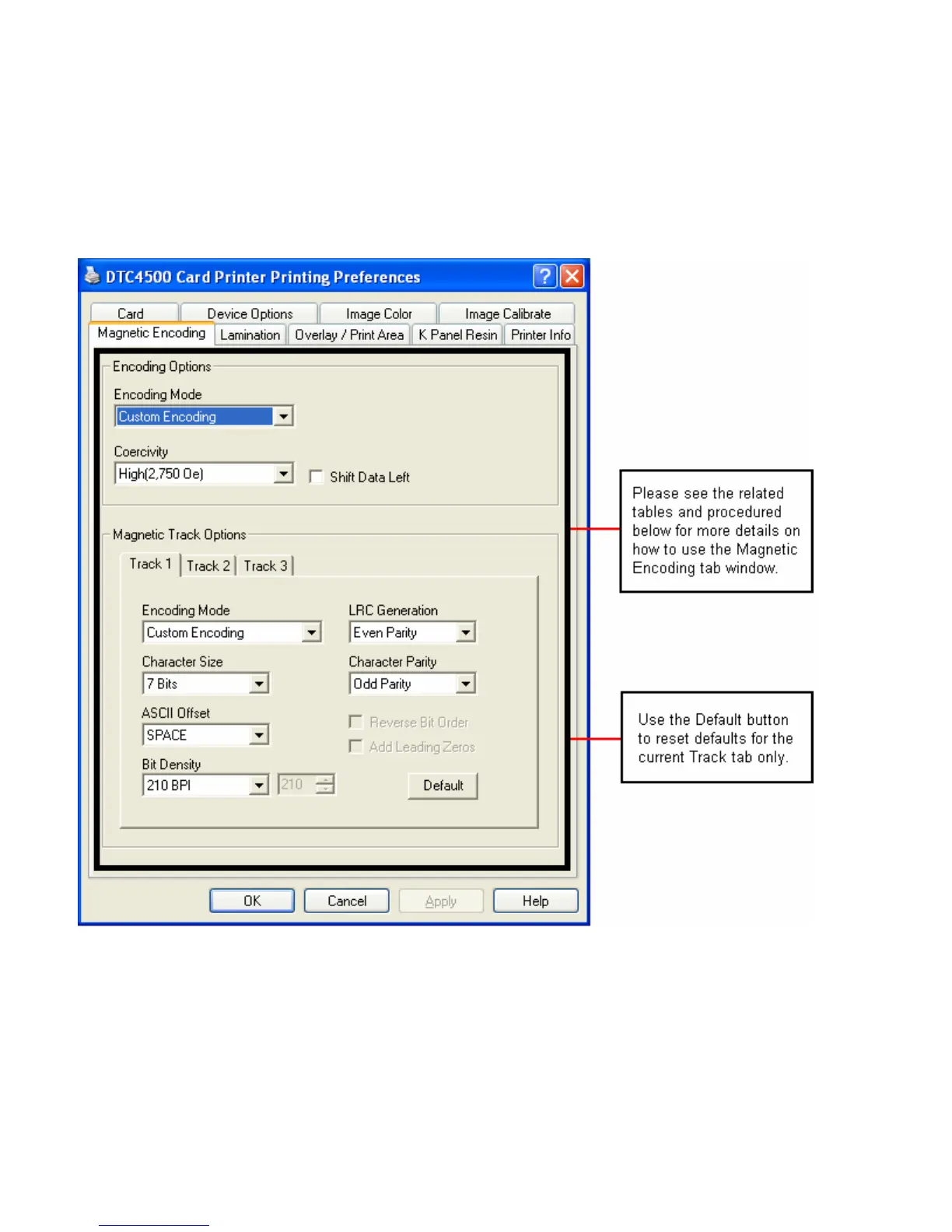Click the OK button
The width and height of the screenshot is (952, 1232).
pos(252,901)
